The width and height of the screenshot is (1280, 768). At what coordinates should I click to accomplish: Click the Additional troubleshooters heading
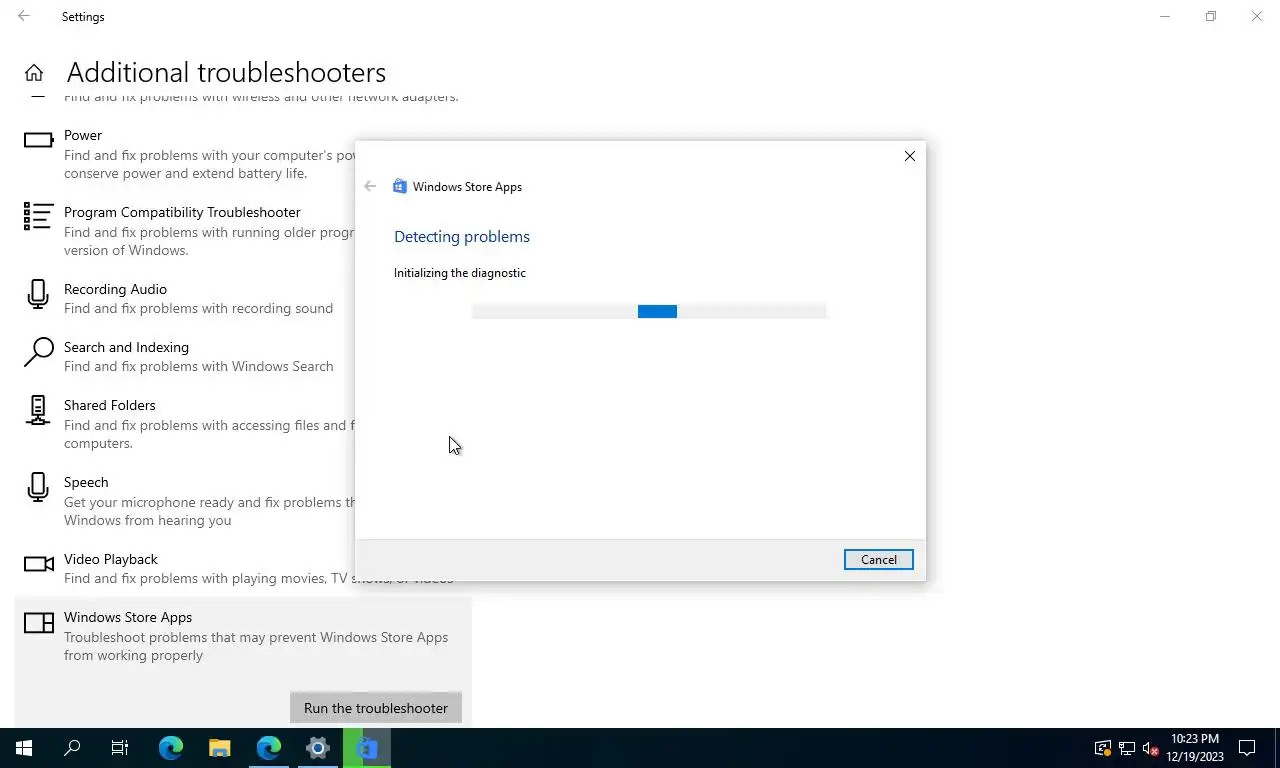coord(226,72)
